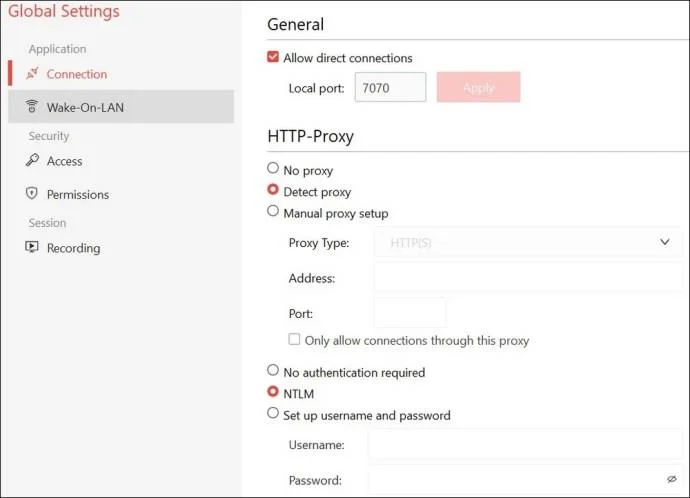Click the General section heading
The image size is (690, 498).
coord(296,24)
